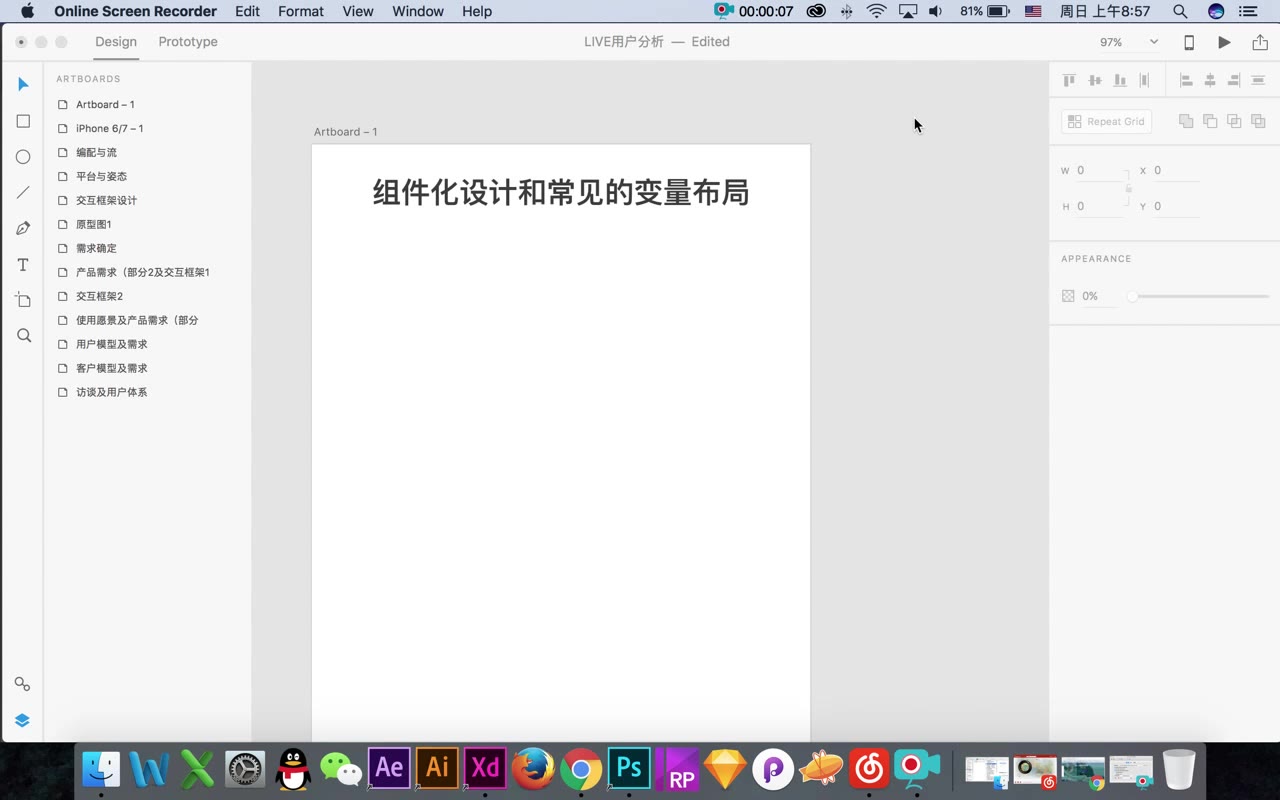This screenshot has width=1280, height=800.
Task: Select the Text tool
Action: coord(23,264)
